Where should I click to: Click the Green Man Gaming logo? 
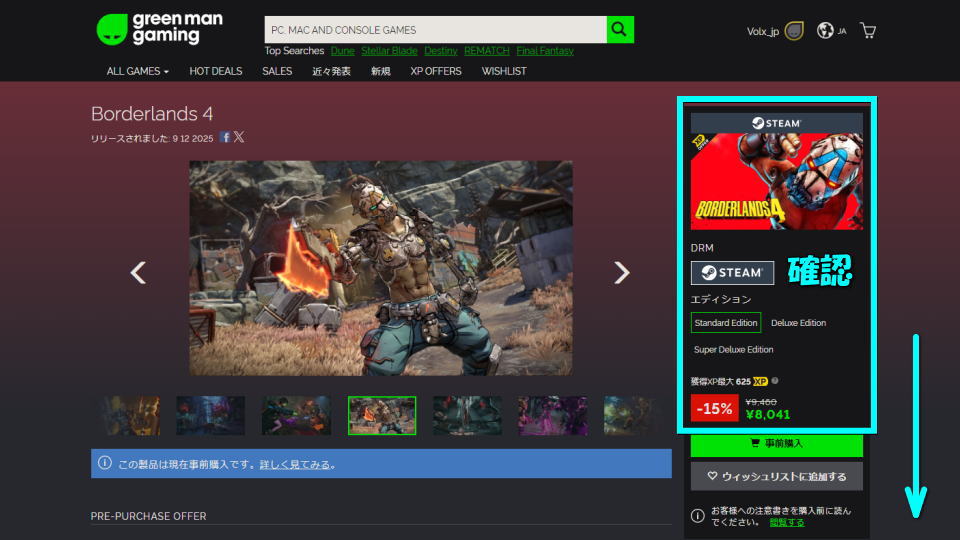[160, 29]
